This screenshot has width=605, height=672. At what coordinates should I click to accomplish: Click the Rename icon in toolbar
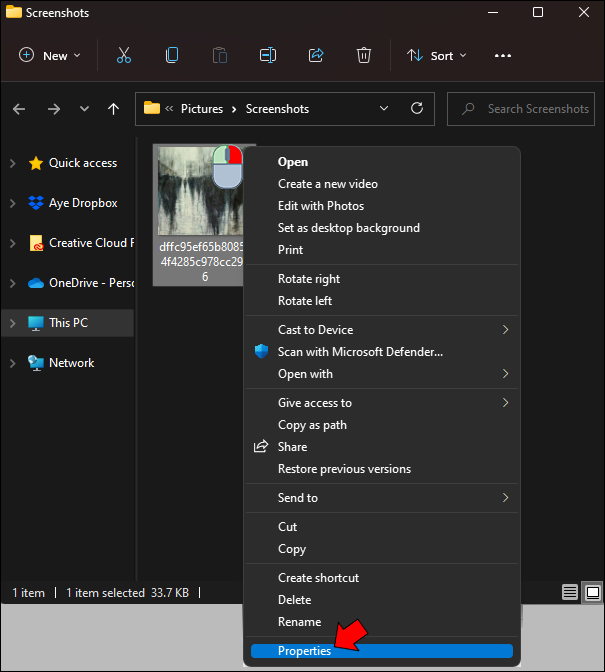[268, 56]
